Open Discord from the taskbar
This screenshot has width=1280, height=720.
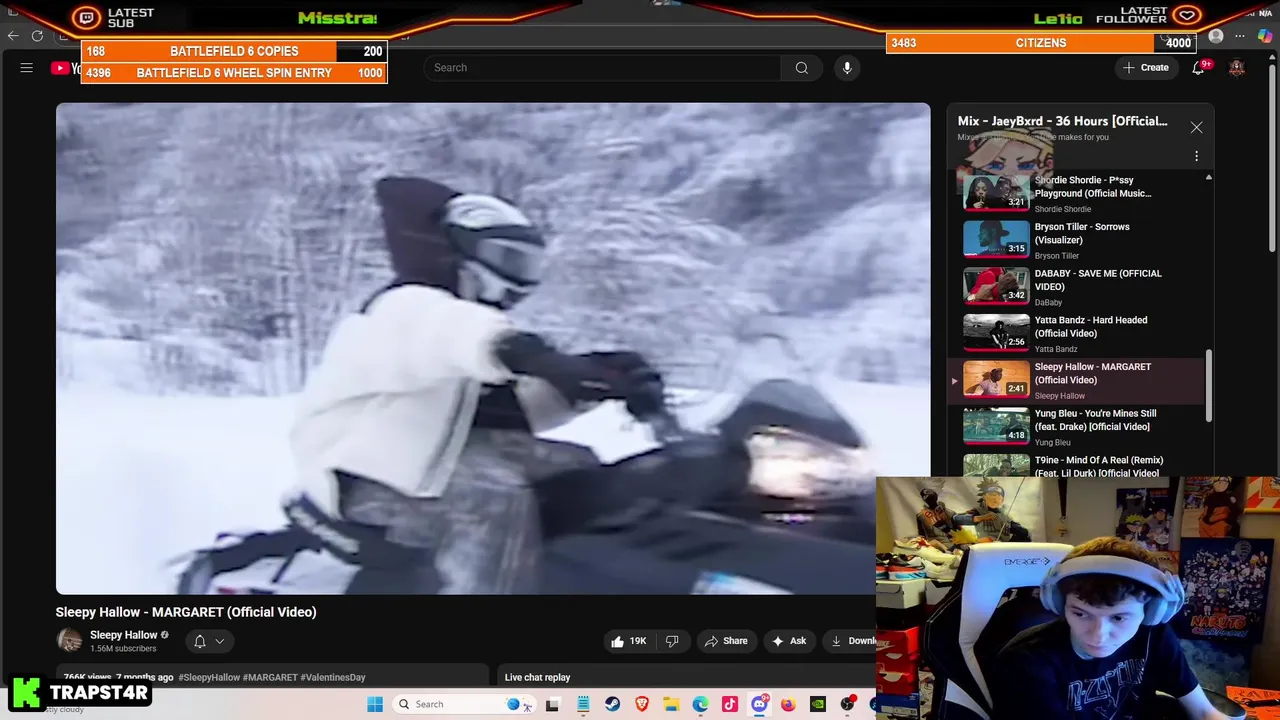coord(759,704)
